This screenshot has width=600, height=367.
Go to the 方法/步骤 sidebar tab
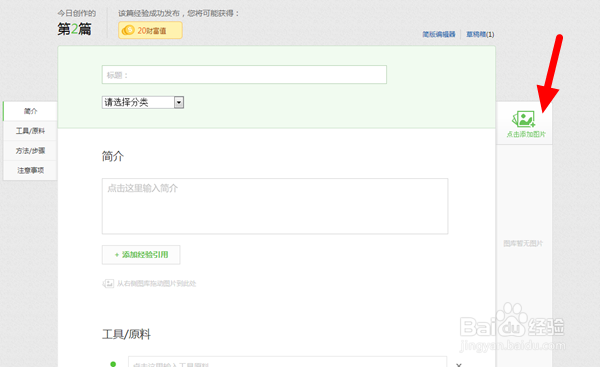pyautogui.click(x=30, y=151)
